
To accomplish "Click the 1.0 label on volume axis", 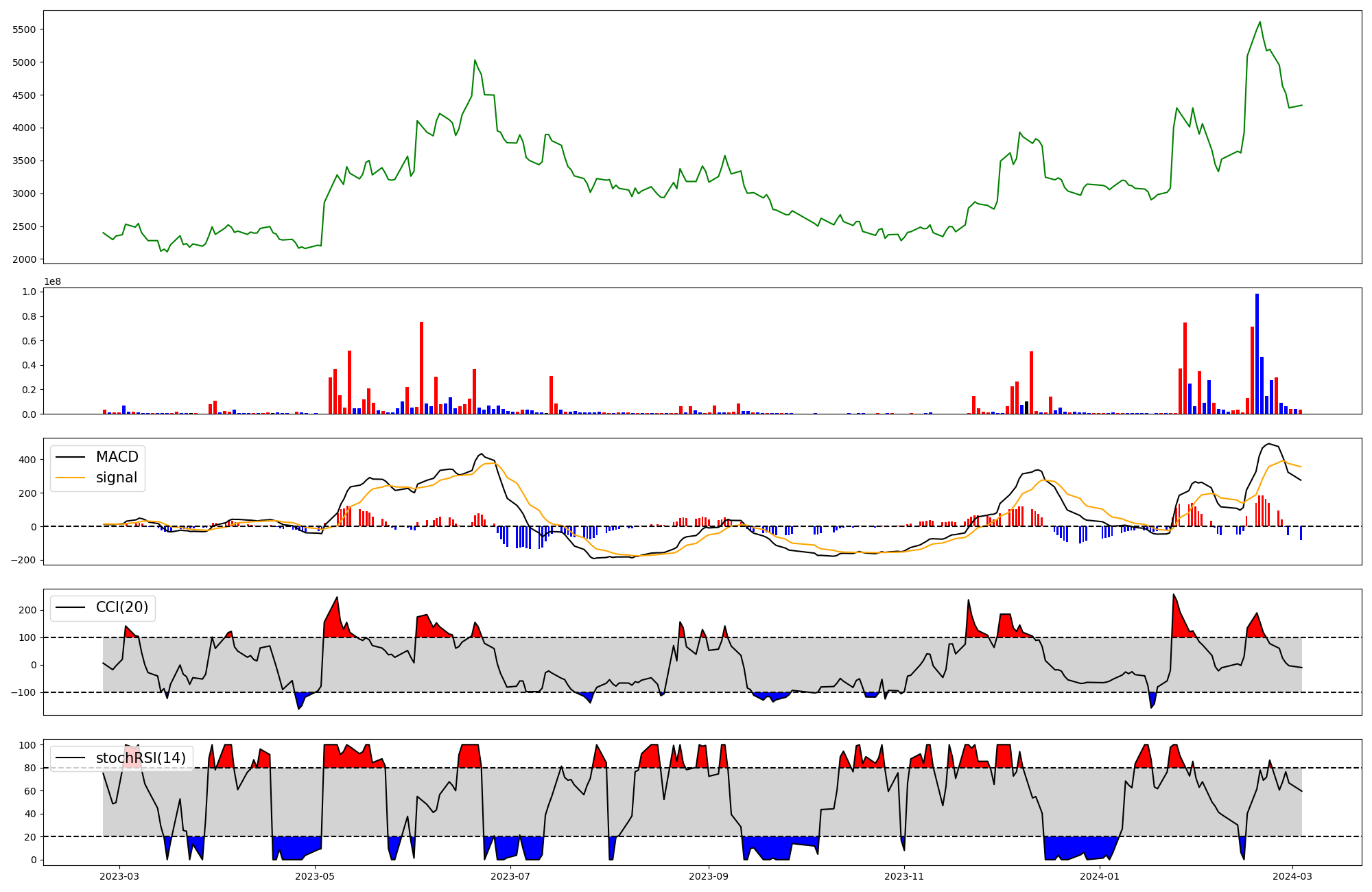I will pyautogui.click(x=29, y=292).
